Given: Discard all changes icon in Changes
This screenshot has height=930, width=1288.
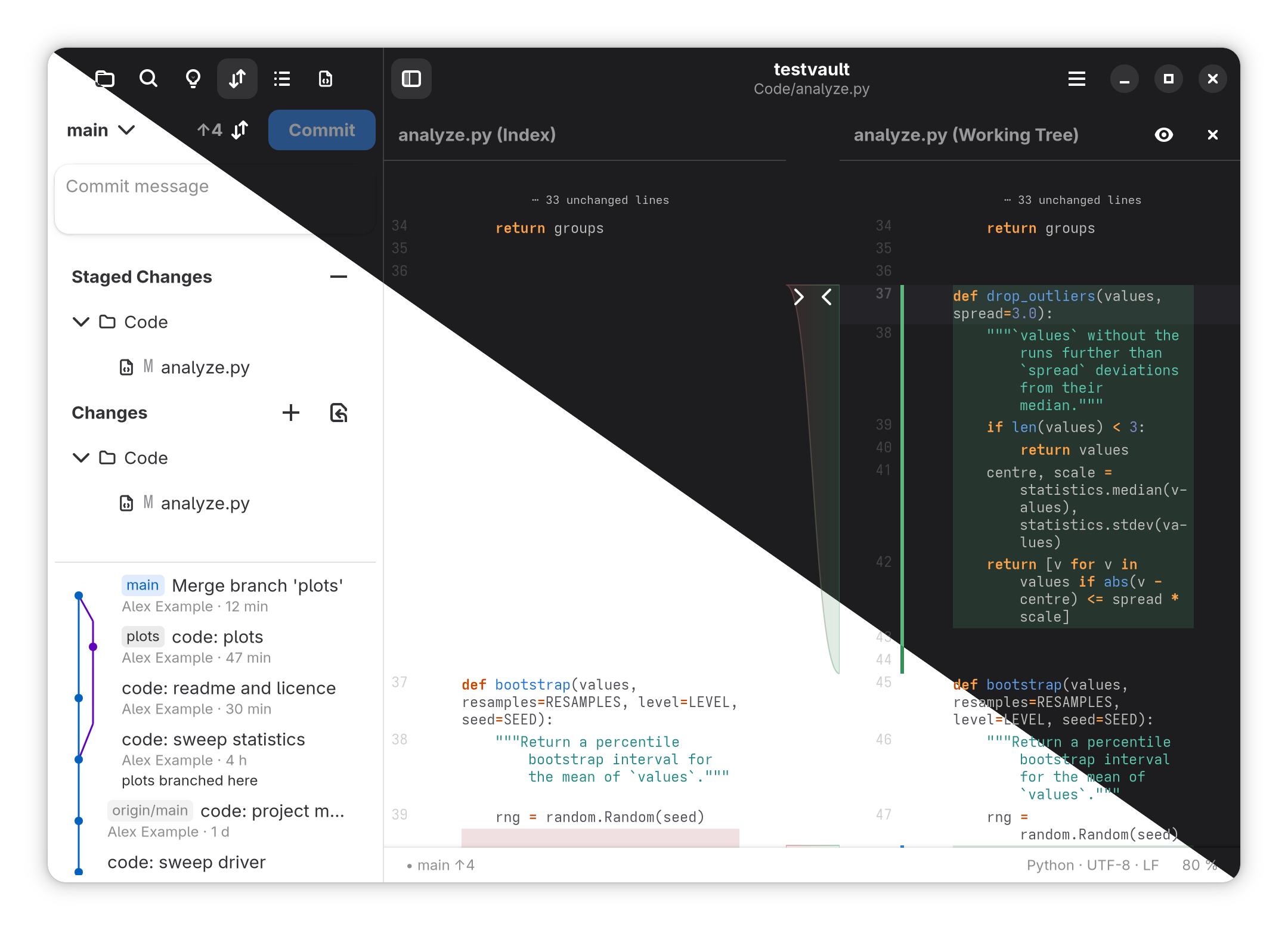Looking at the screenshot, I should click(x=339, y=413).
